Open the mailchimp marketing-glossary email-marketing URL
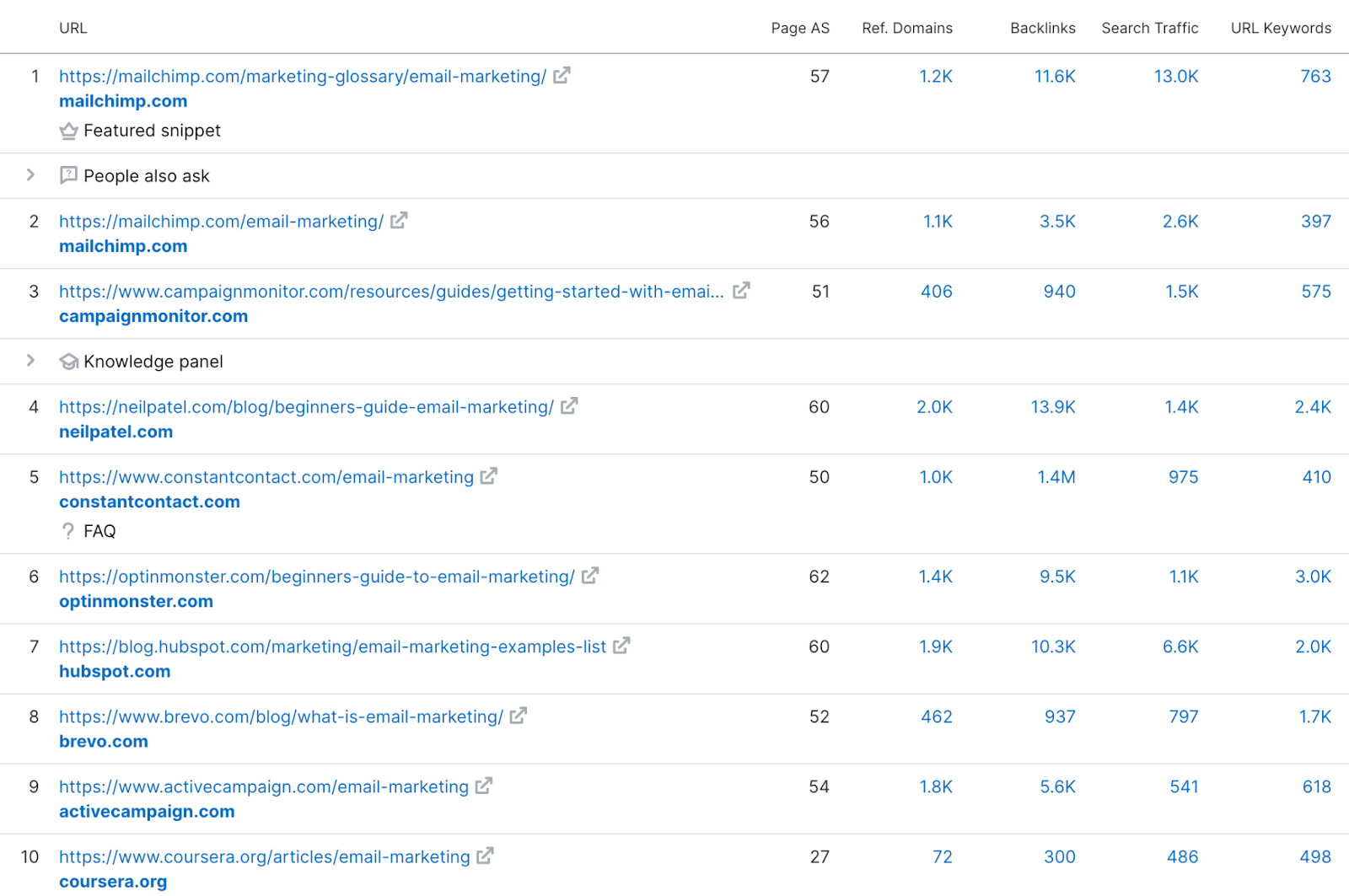This screenshot has width=1349, height=896. point(303,76)
